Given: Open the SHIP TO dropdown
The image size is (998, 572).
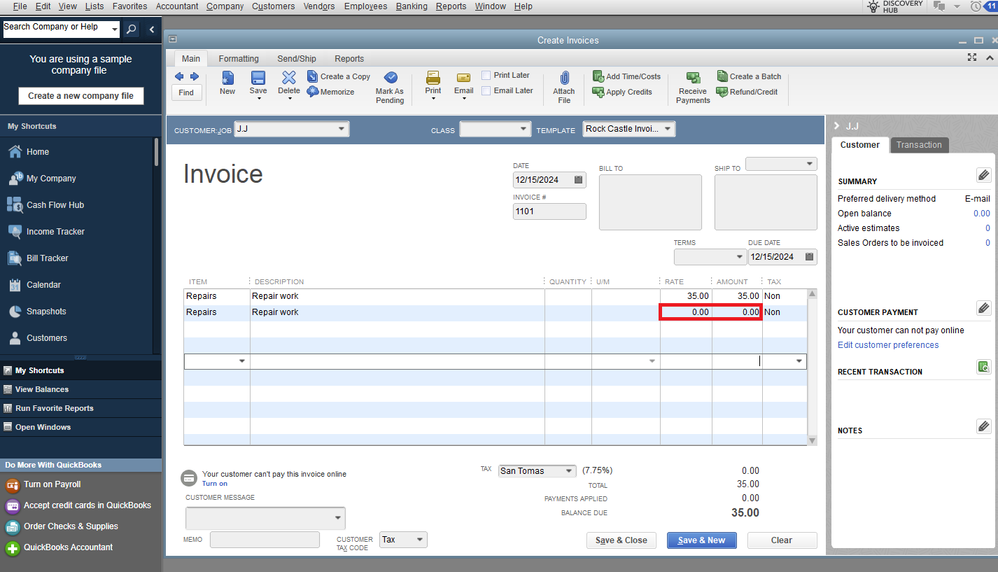Looking at the screenshot, I should point(810,164).
